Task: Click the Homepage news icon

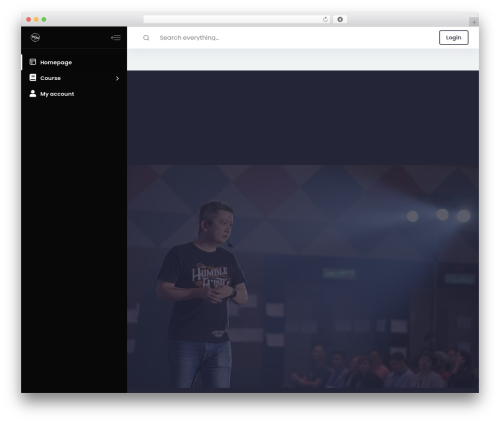Action: (x=33, y=62)
